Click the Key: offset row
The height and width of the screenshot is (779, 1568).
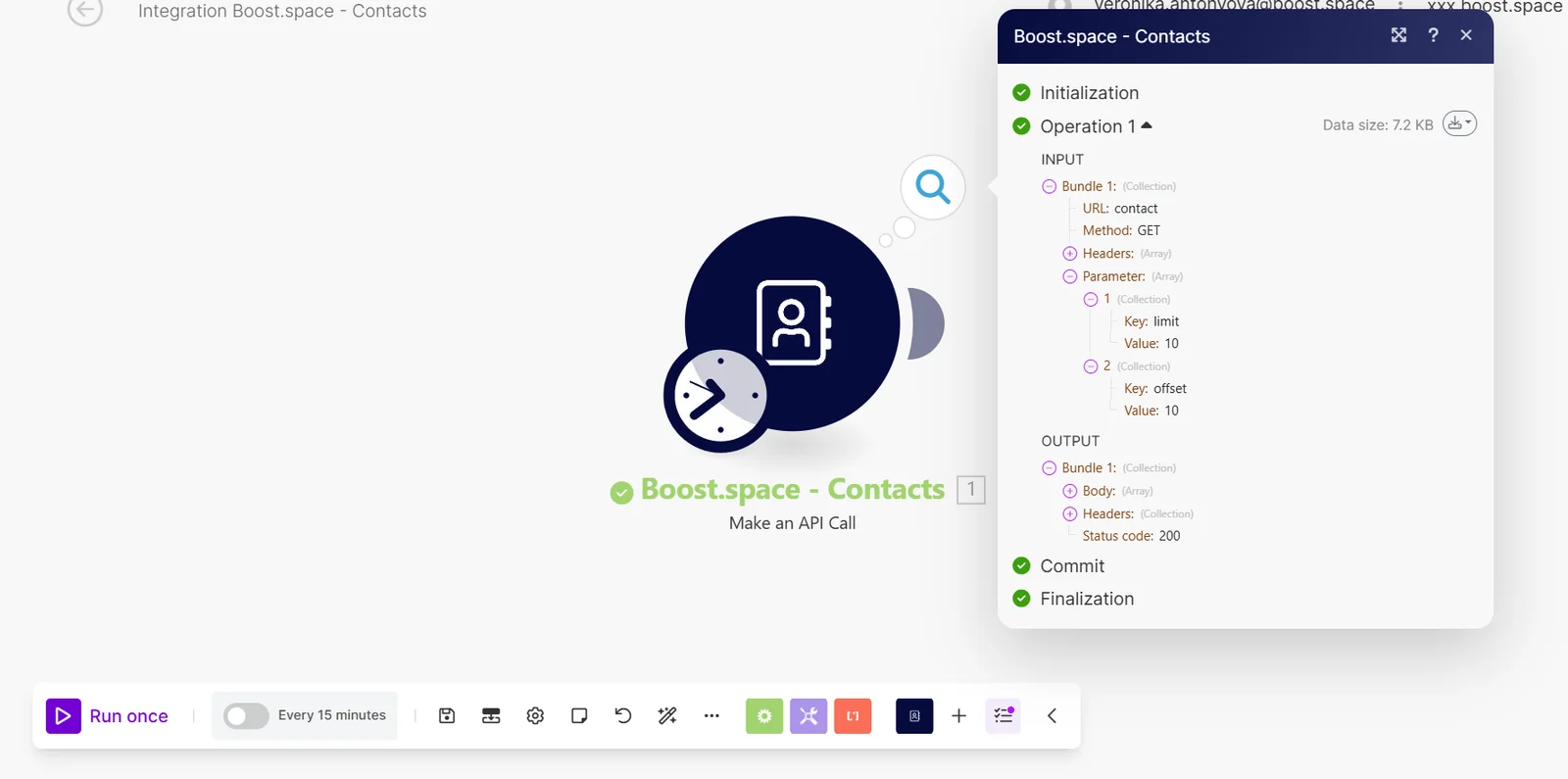coord(1155,389)
